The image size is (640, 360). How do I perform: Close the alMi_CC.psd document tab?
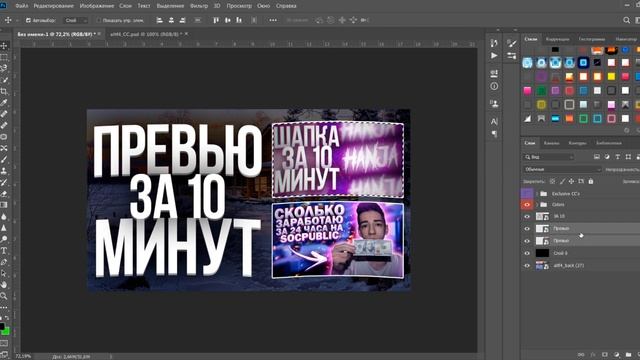coord(187,34)
